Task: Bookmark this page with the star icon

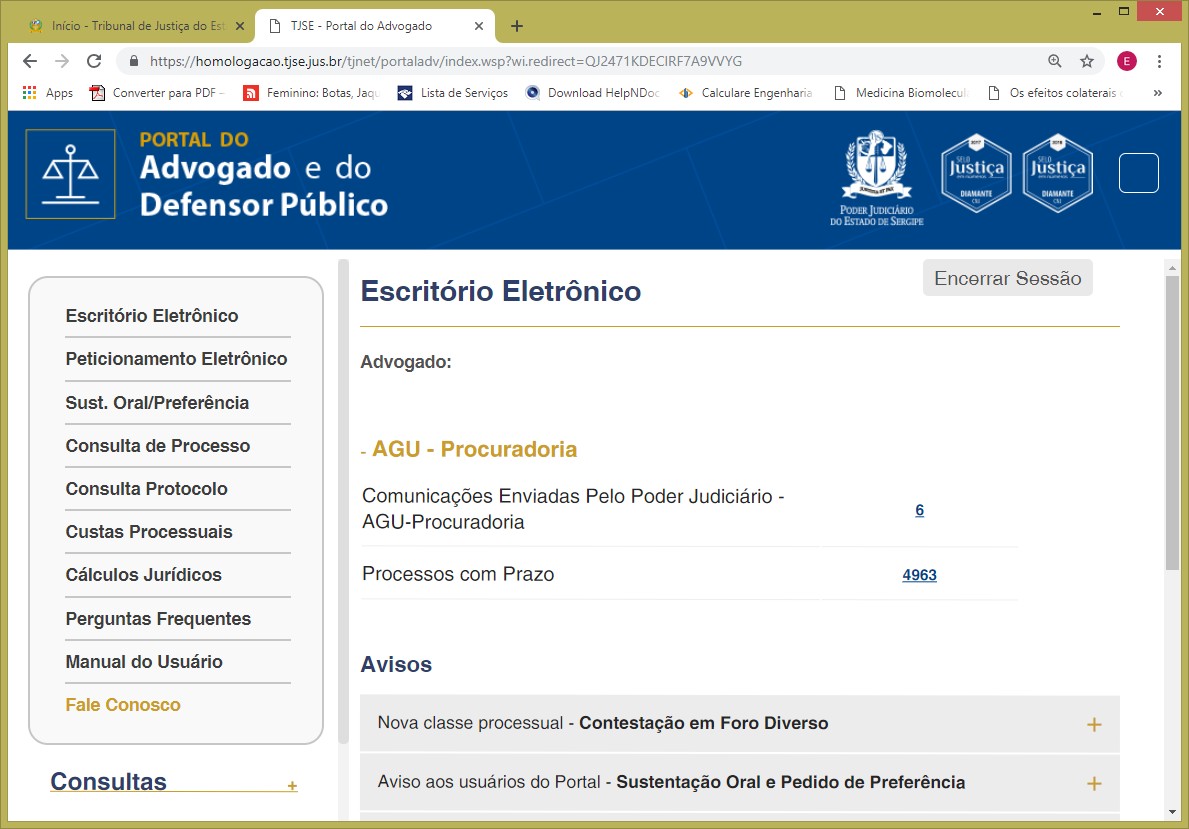Action: tap(1087, 61)
